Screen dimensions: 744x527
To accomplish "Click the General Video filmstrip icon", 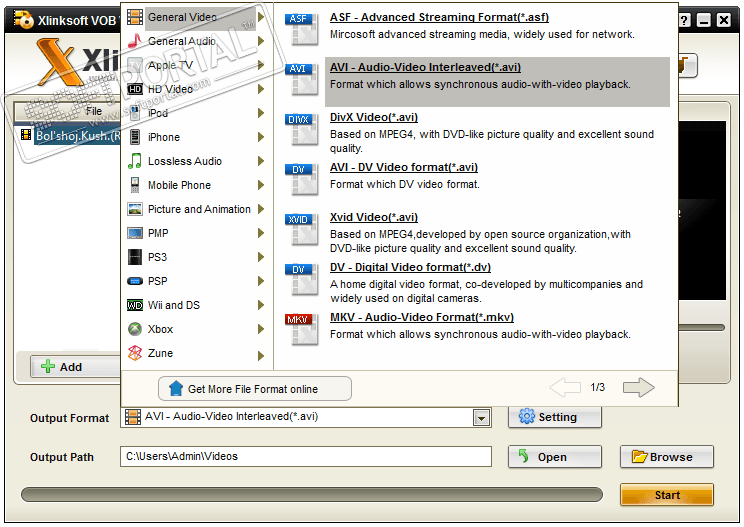I will (135, 17).
